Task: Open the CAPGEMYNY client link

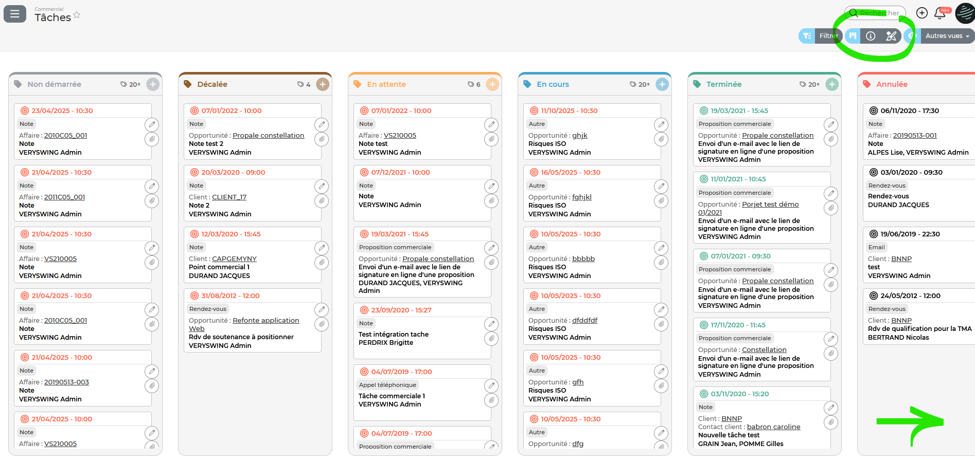Action: coord(234,259)
